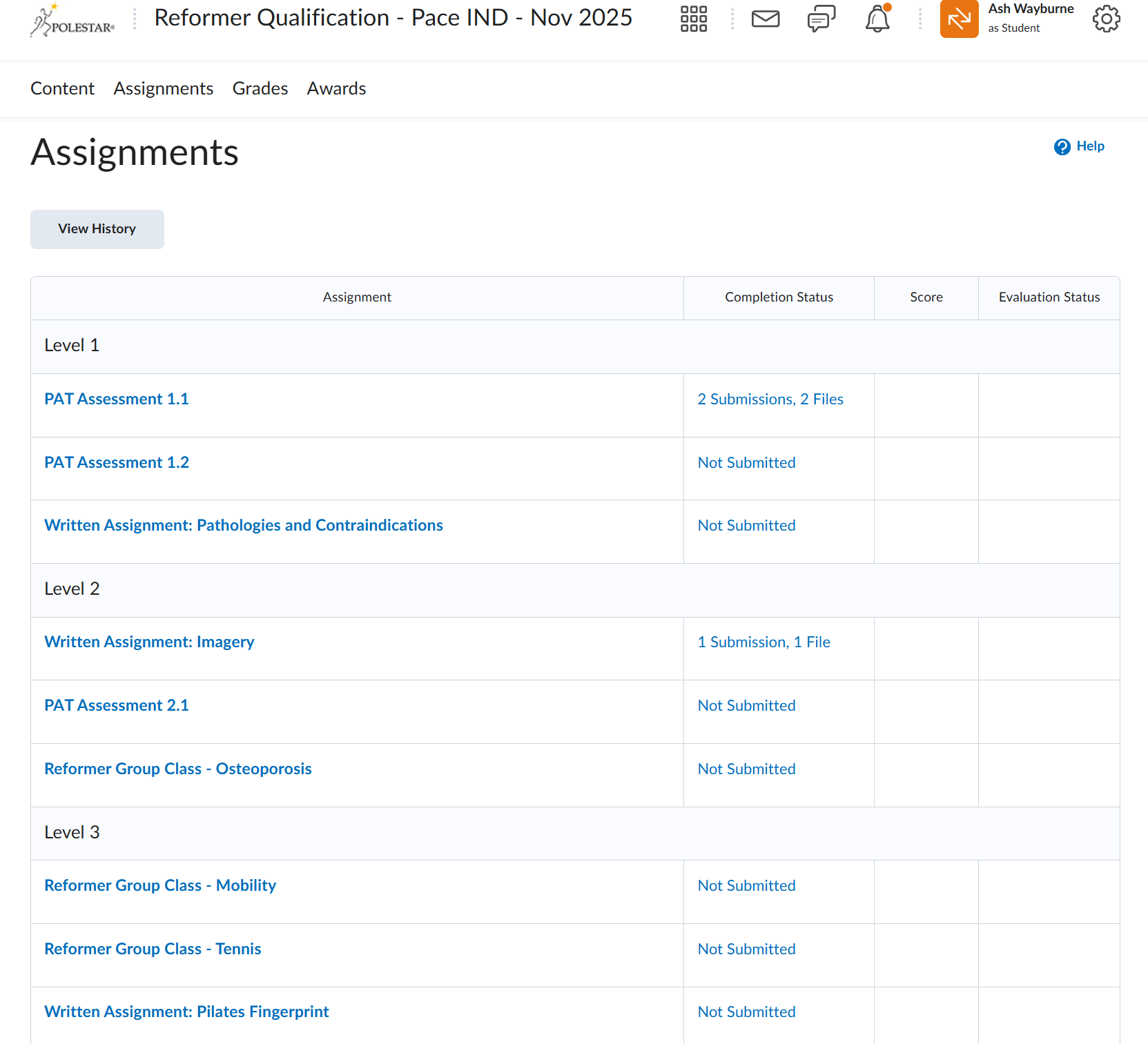The image size is (1148, 1044).
Task: Open Written Assignment: Pathologies and Contraindications
Action: [244, 526]
